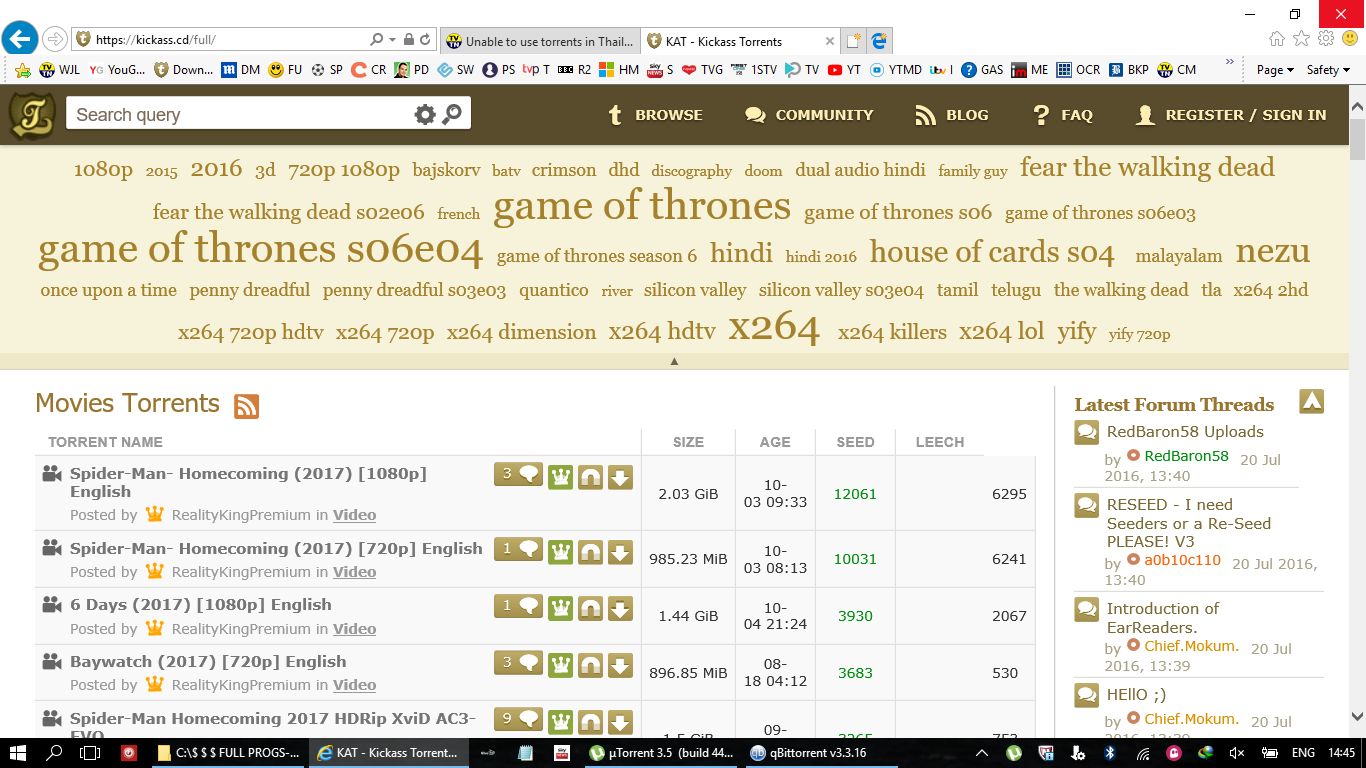Viewport: 1366px width, 768px height.
Task: Click forum user a0b10c110
Action: 1183,560
